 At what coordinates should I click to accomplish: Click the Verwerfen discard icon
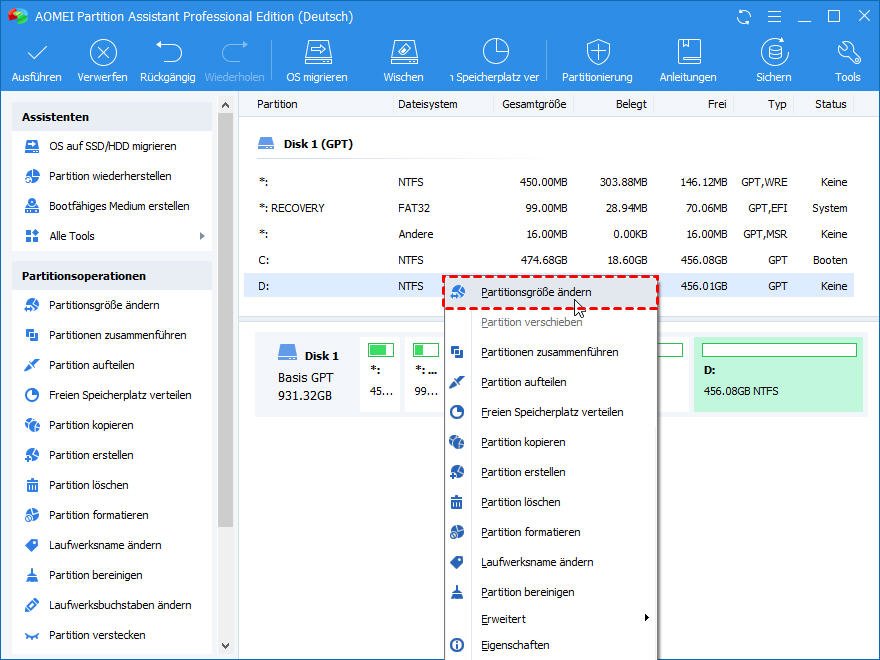pyautogui.click(x=103, y=53)
